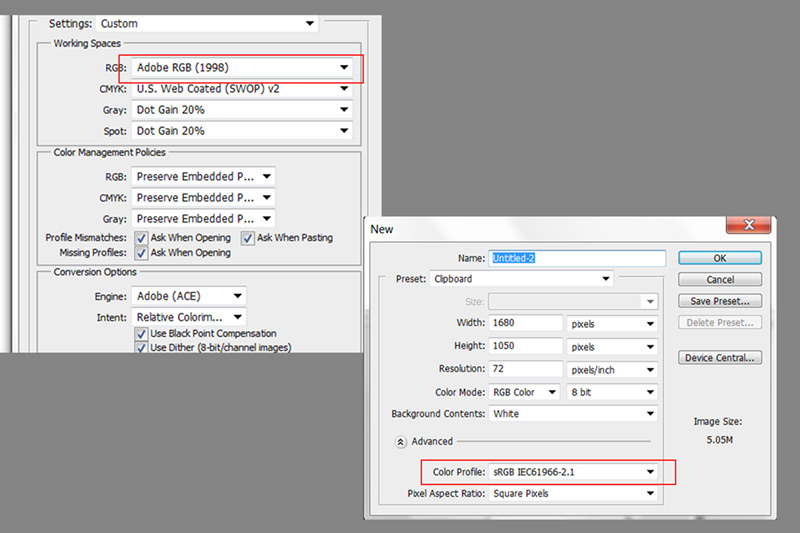Image resolution: width=800 pixels, height=533 pixels.
Task: Open Color Profile dropdown sRGB IEC61966-2.1
Action: coord(573,472)
